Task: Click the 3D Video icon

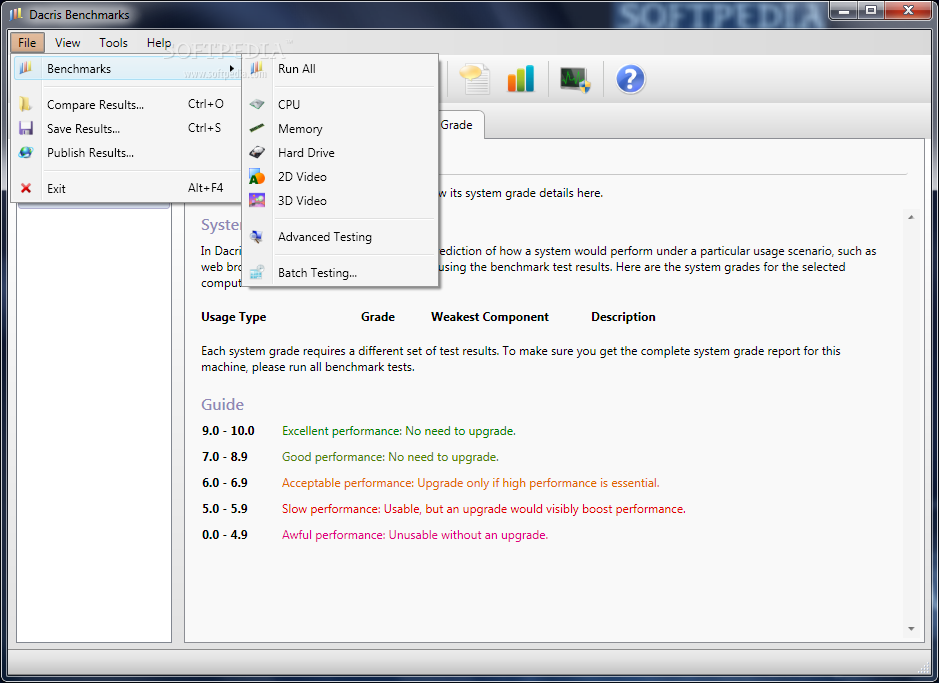Action: (x=257, y=200)
